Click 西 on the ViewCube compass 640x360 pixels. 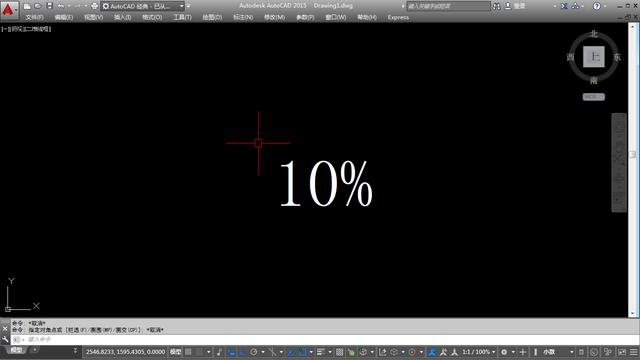pyautogui.click(x=570, y=57)
